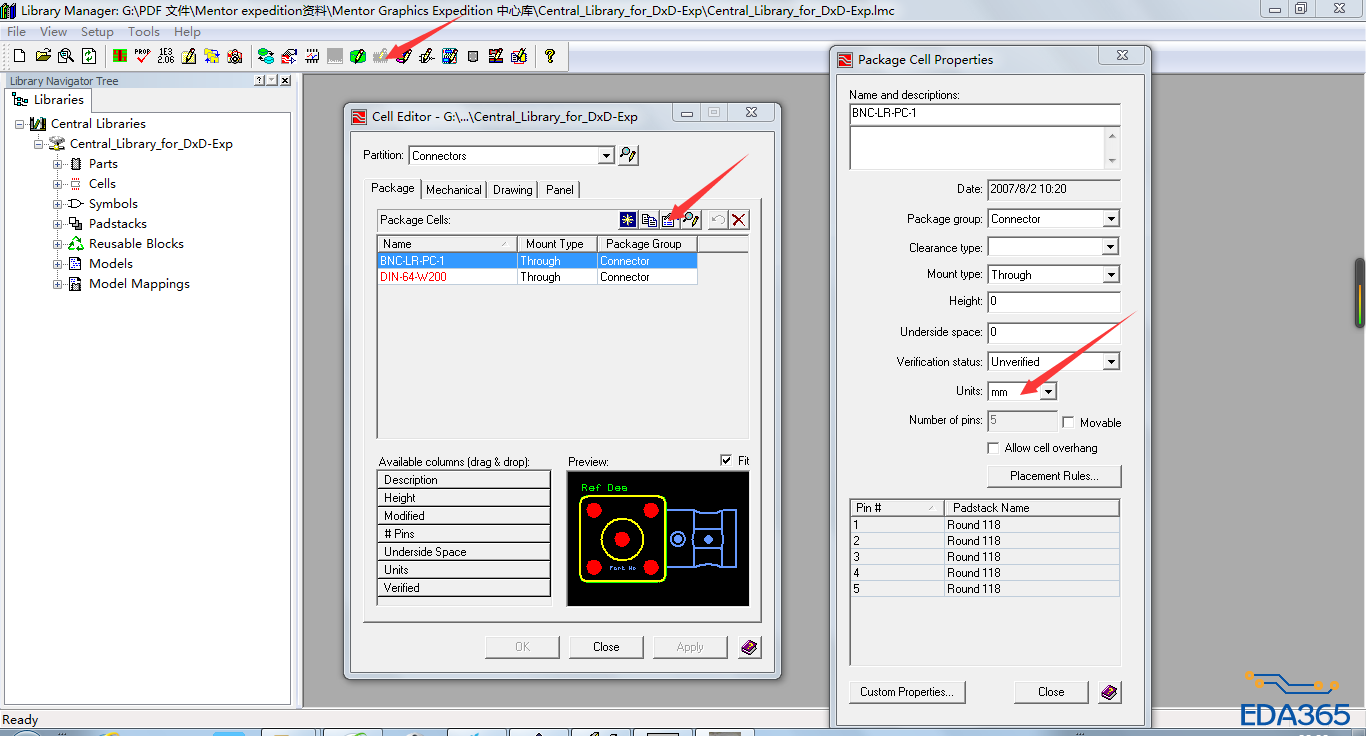The height and width of the screenshot is (736, 1366).
Task: Click the Height input field
Action: [x=1053, y=301]
